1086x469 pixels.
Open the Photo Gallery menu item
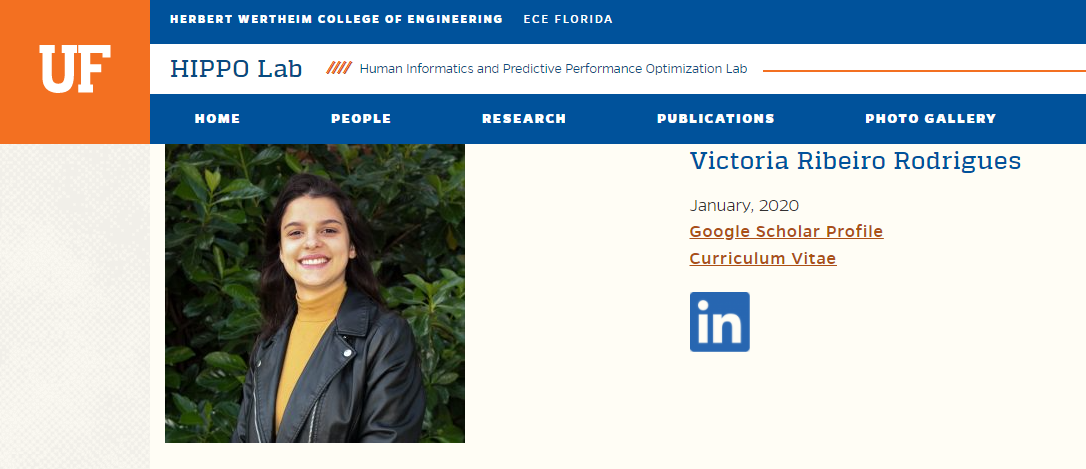tap(930, 119)
